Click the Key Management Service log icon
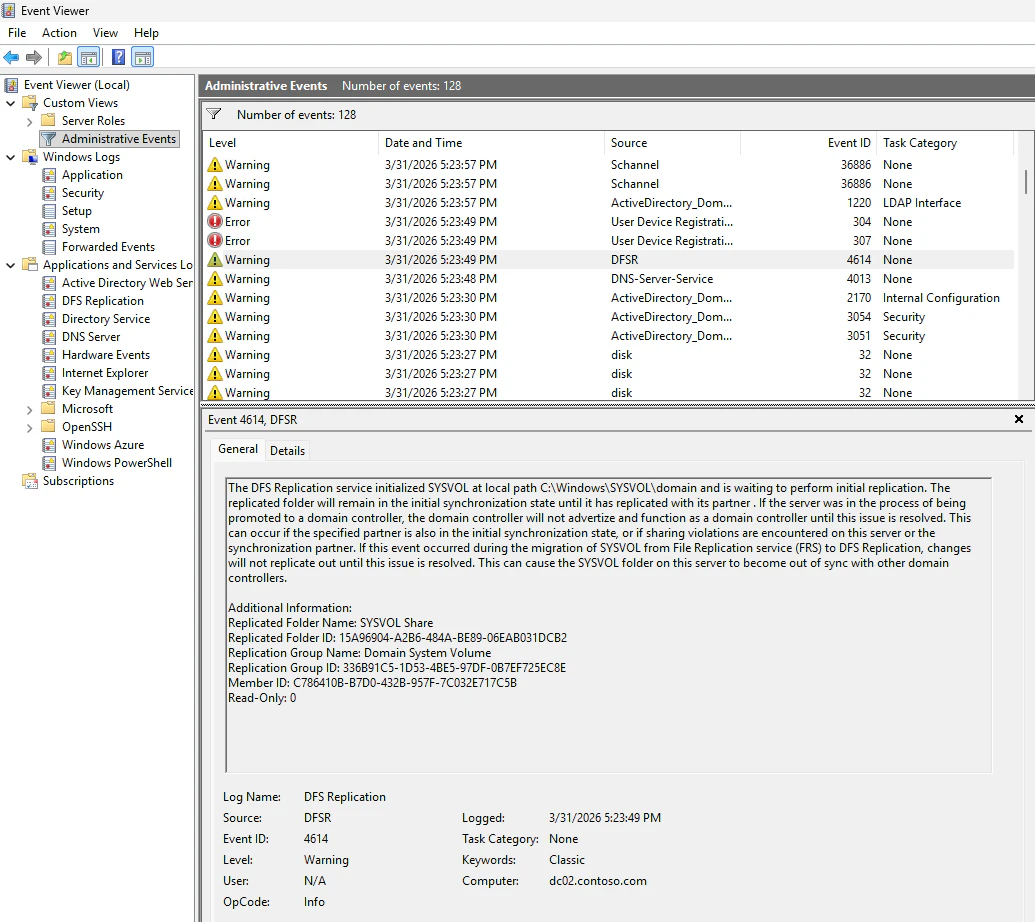This screenshot has height=922, width=1035. 49,391
